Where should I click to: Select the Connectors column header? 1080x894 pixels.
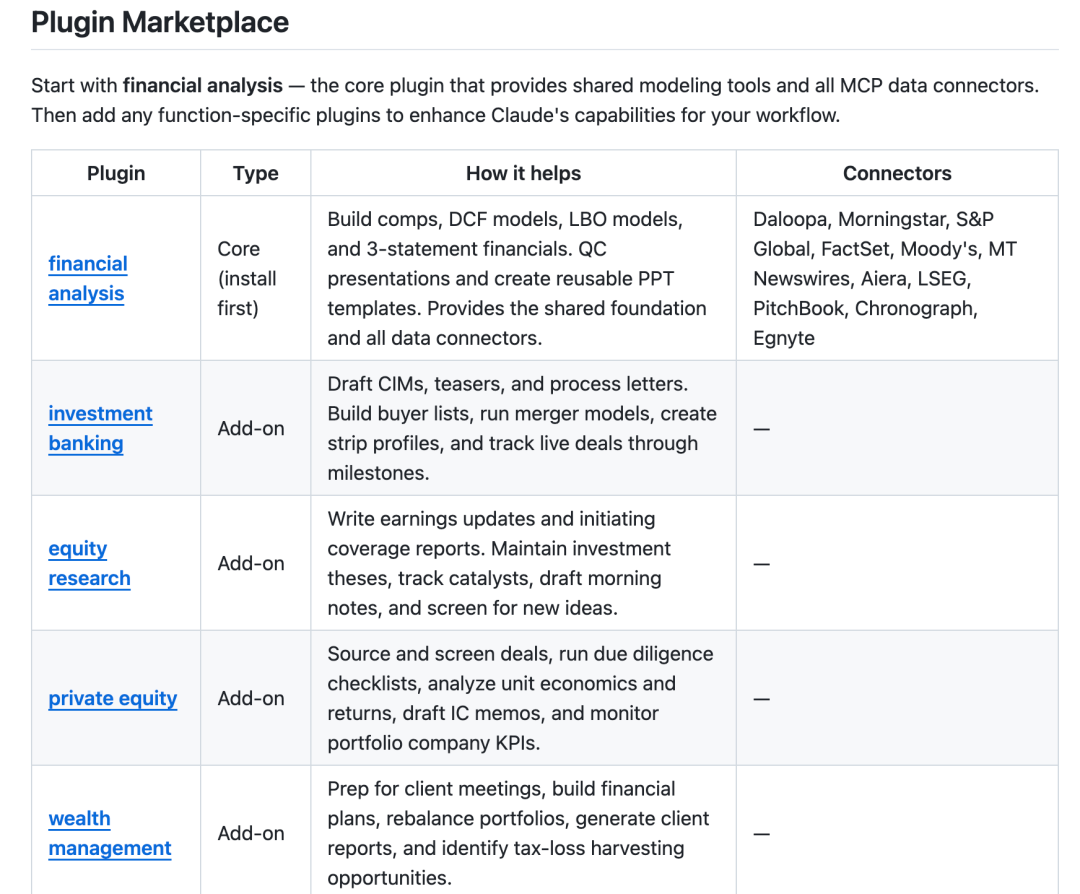[897, 173]
